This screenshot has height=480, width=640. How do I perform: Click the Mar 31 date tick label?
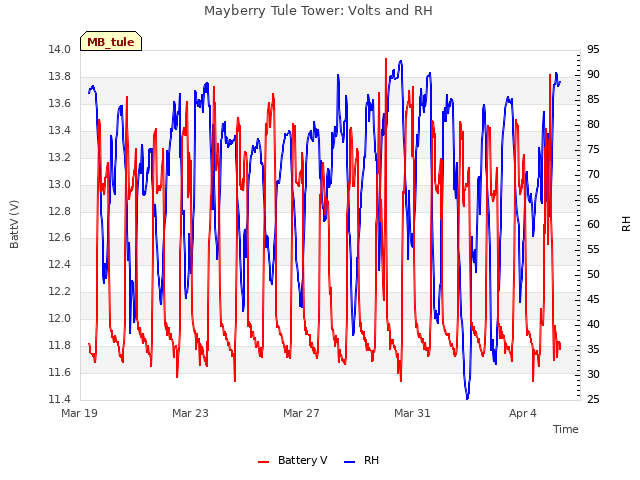point(412,413)
